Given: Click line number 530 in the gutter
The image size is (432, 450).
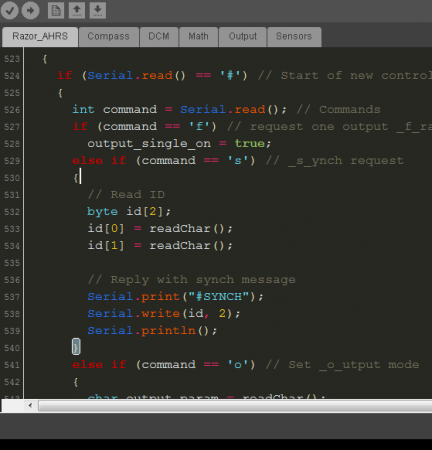Looking at the screenshot, I should (12, 178).
